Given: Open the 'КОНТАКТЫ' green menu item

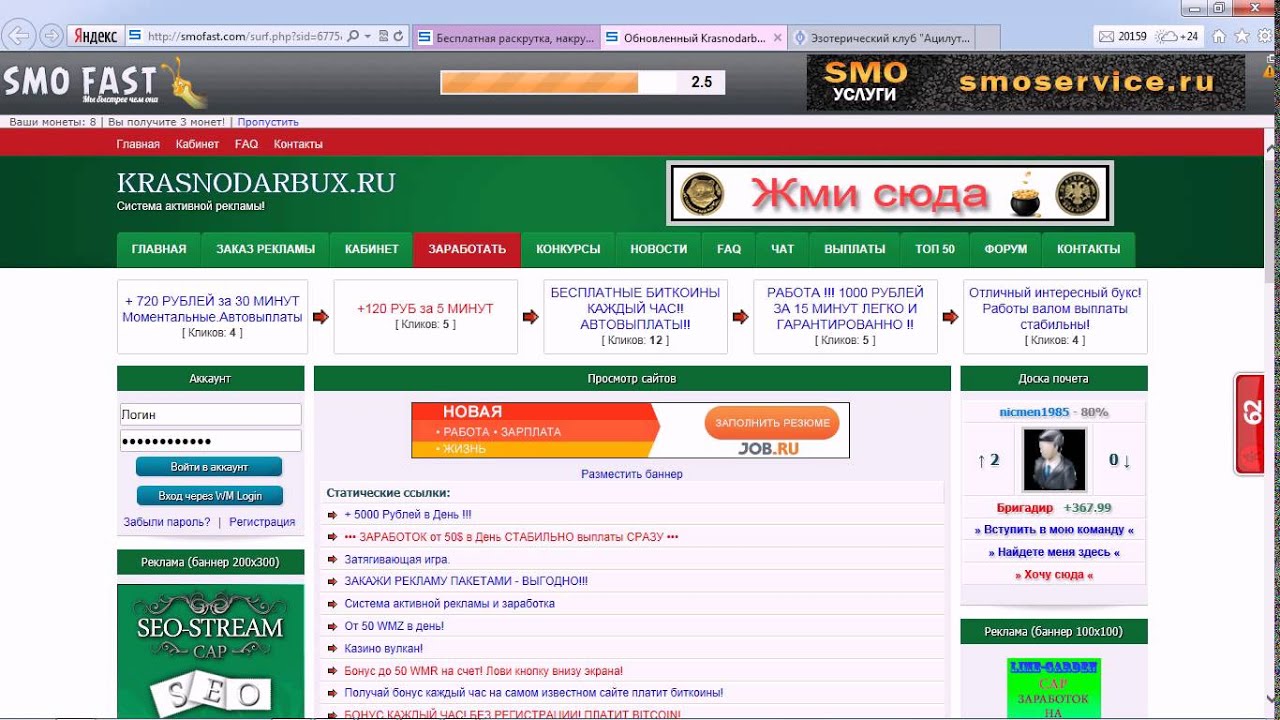Looking at the screenshot, I should pos(1089,250).
